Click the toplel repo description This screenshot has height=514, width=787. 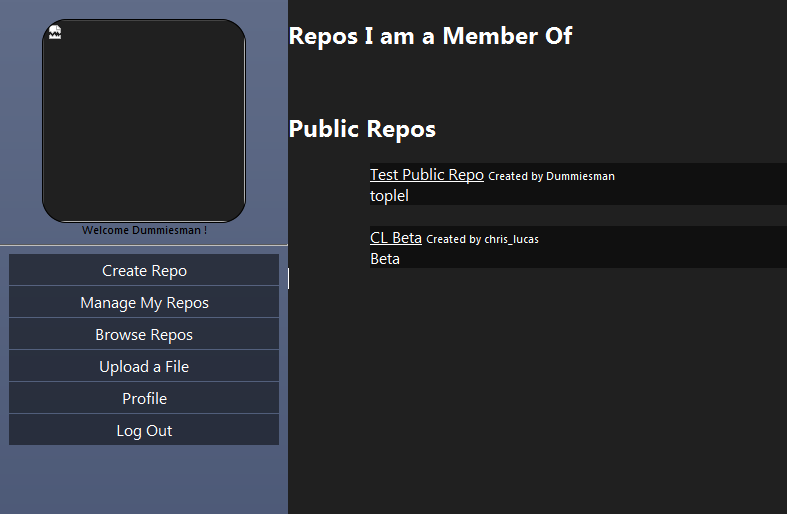[389, 196]
